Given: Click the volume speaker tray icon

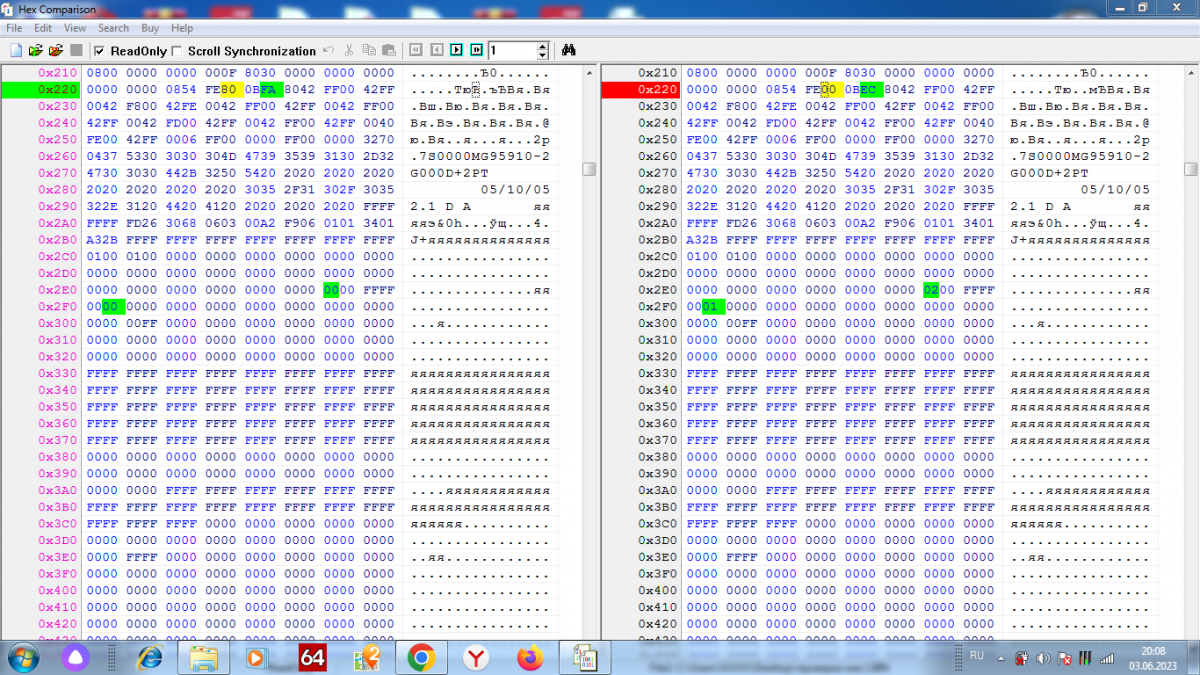Looking at the screenshot, I should [x=1044, y=658].
